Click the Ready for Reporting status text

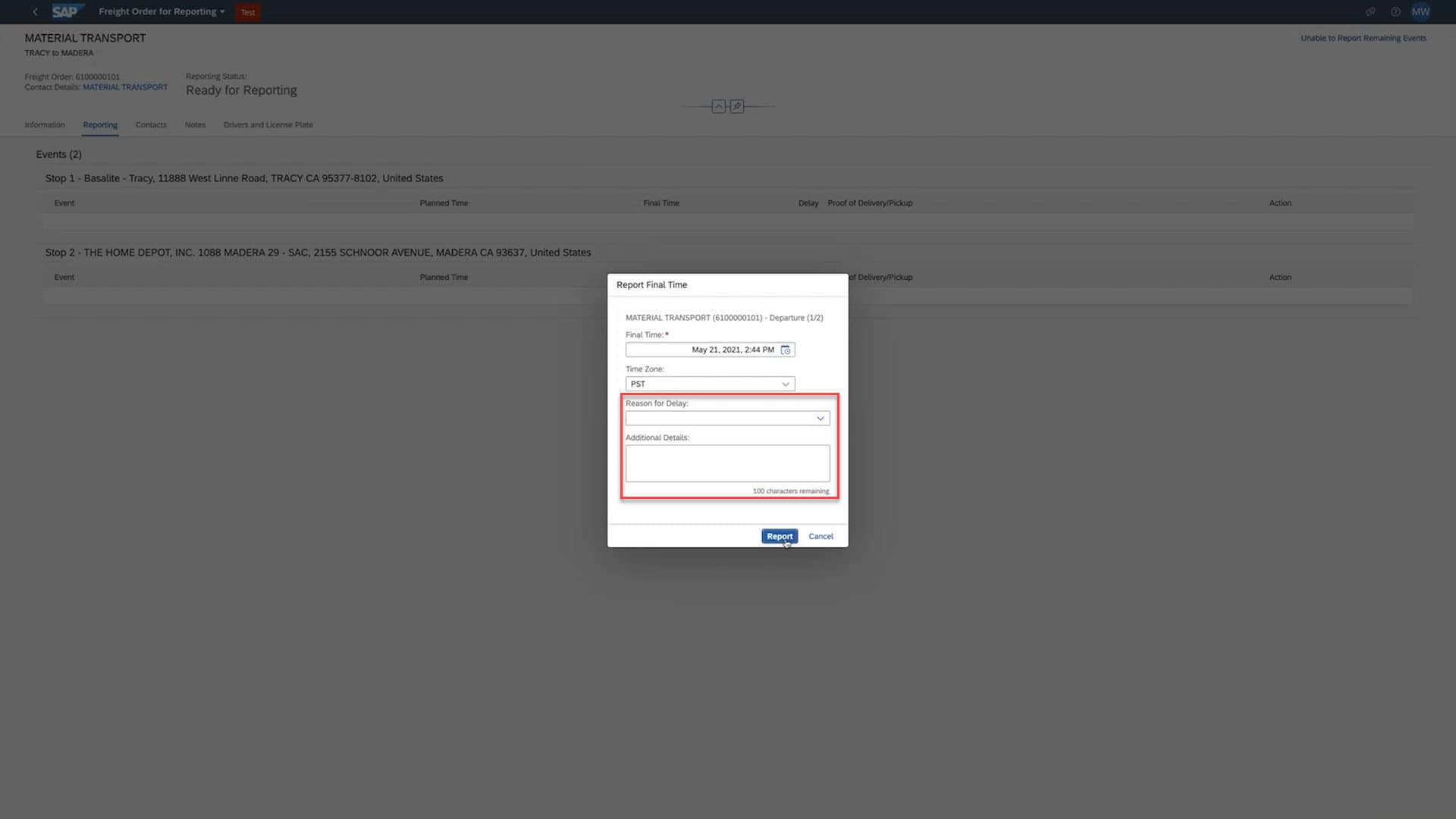241,90
